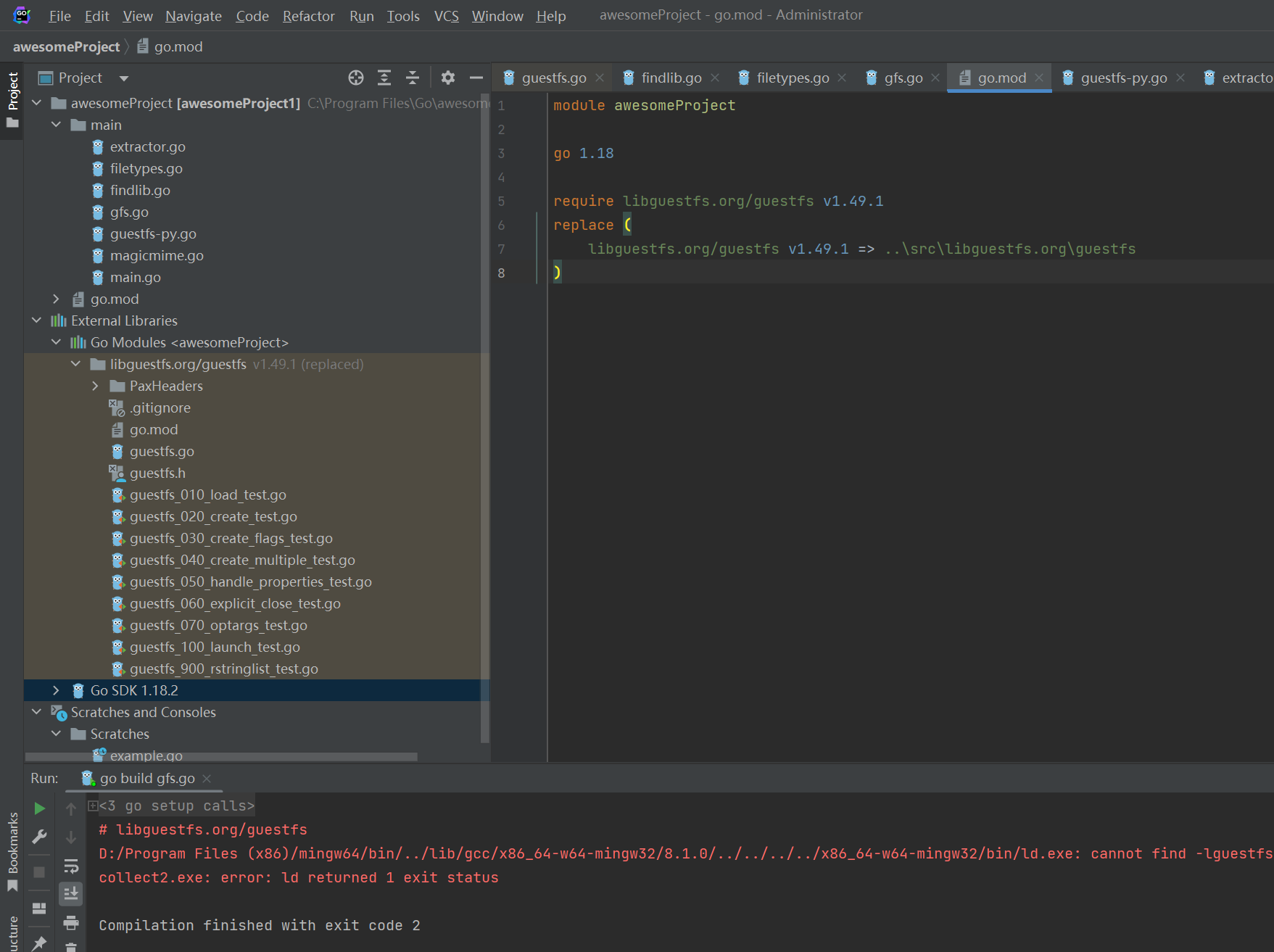Image resolution: width=1274 pixels, height=952 pixels.
Task: Select guestfs_010_load_test.go file
Action: coord(208,494)
